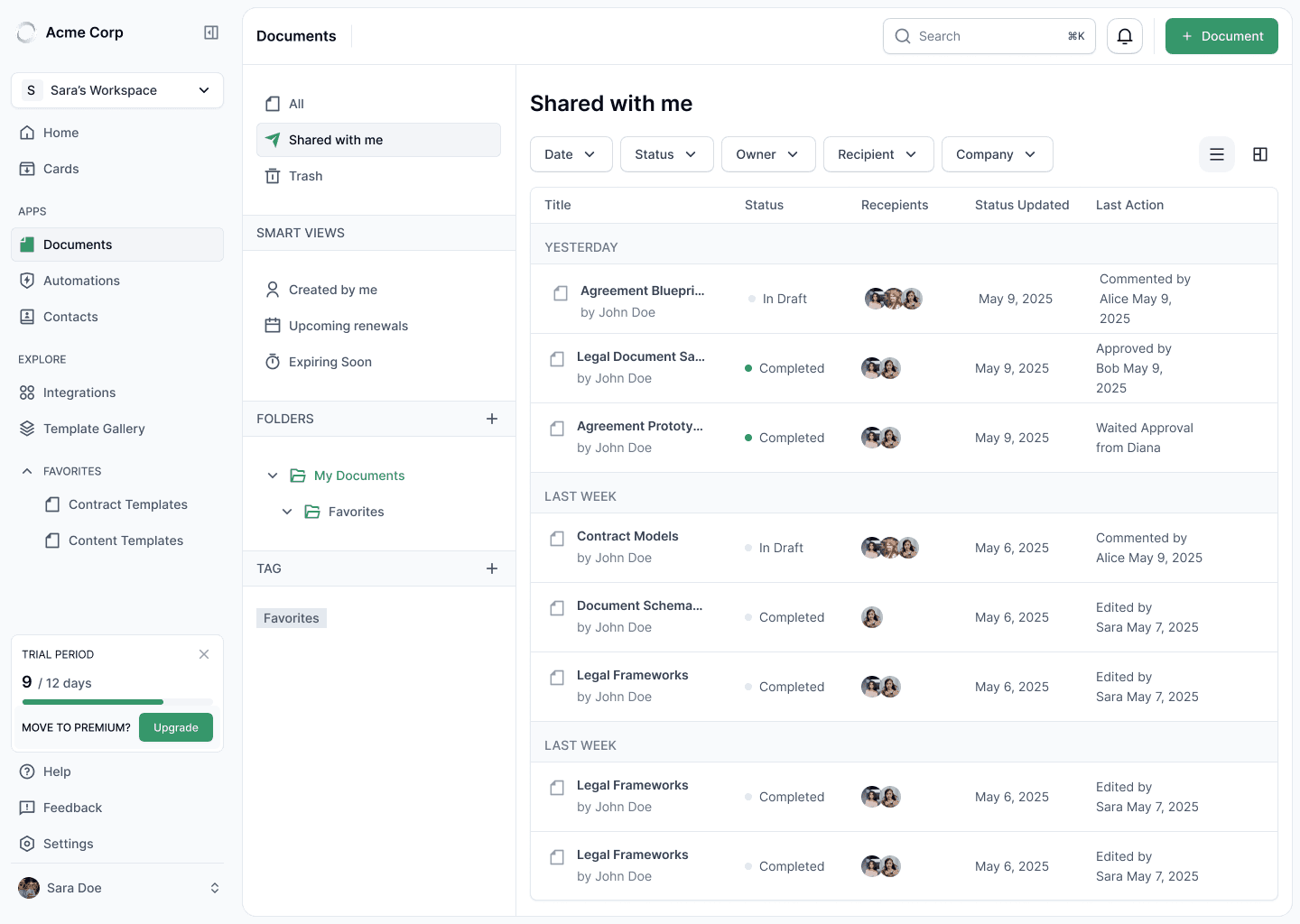
Task: Click the trial period progress bar
Action: pos(117,702)
